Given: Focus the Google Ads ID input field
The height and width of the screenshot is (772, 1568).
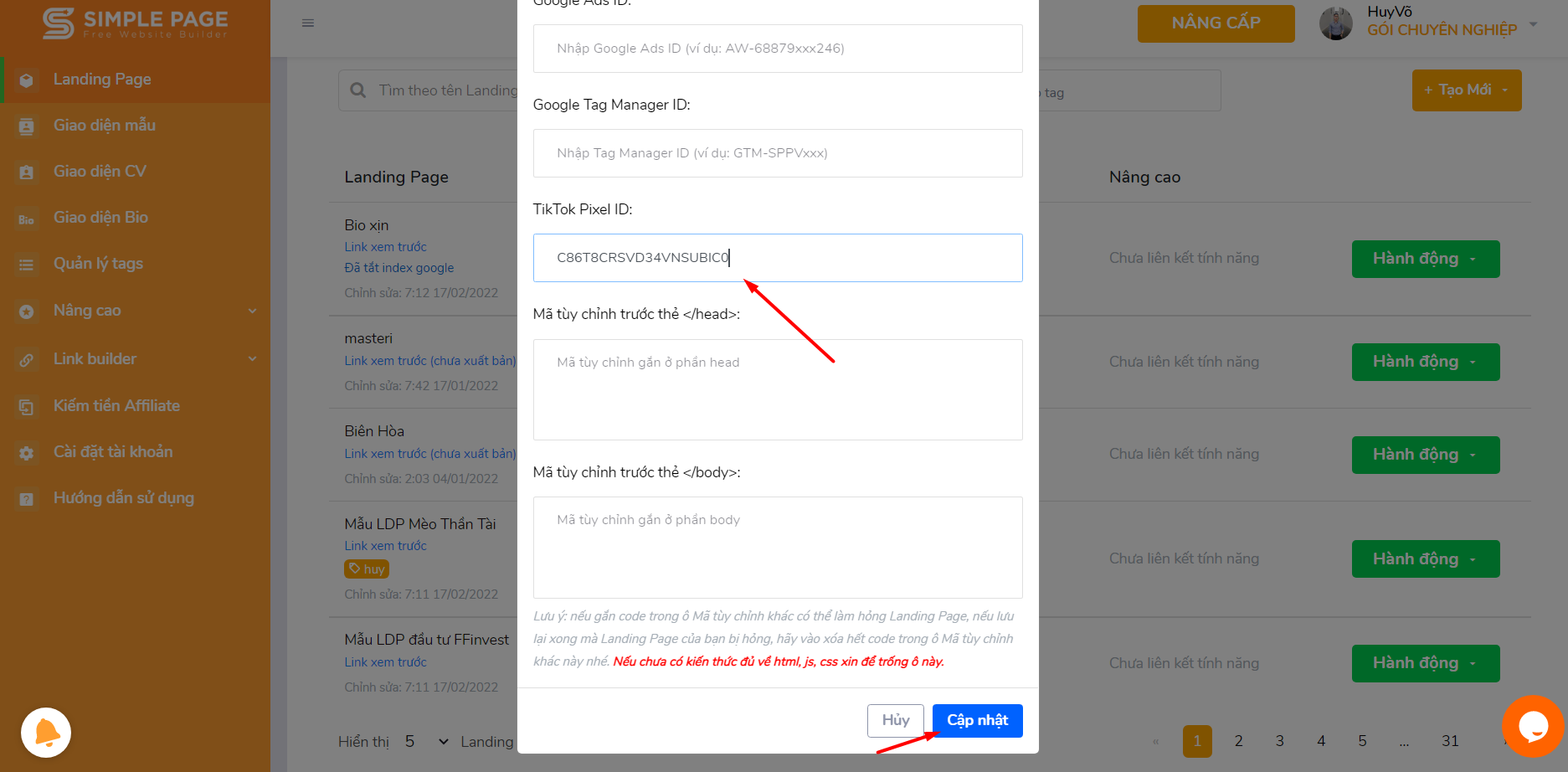Looking at the screenshot, I should [778, 49].
